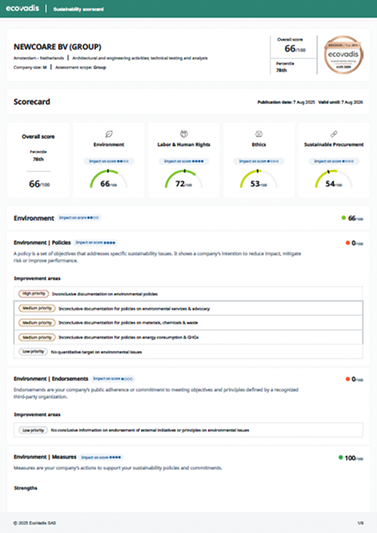Click Inconclusive documentation on environmental policies row
This screenshot has width=377, height=533.
click(x=188, y=294)
